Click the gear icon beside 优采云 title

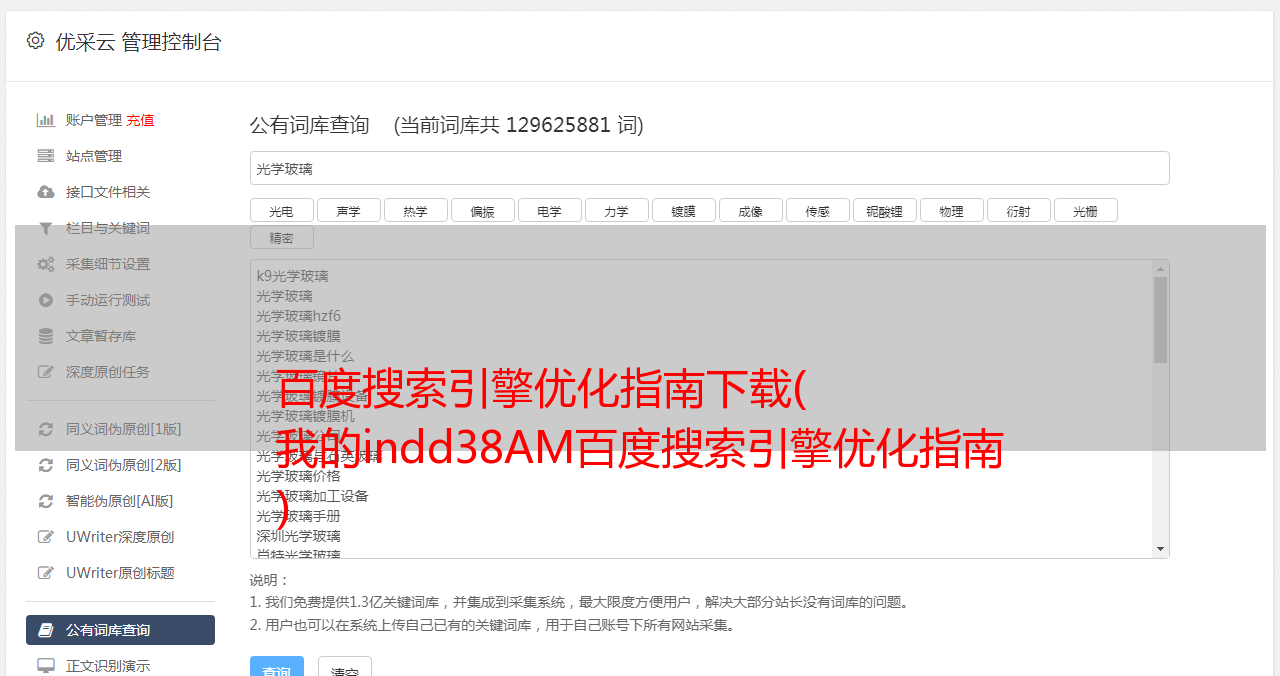(x=36, y=41)
